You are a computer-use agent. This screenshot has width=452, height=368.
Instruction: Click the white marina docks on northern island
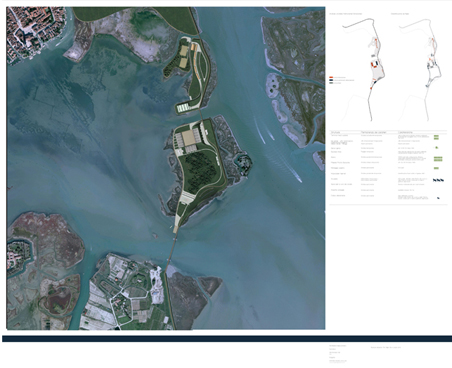pos(183,108)
